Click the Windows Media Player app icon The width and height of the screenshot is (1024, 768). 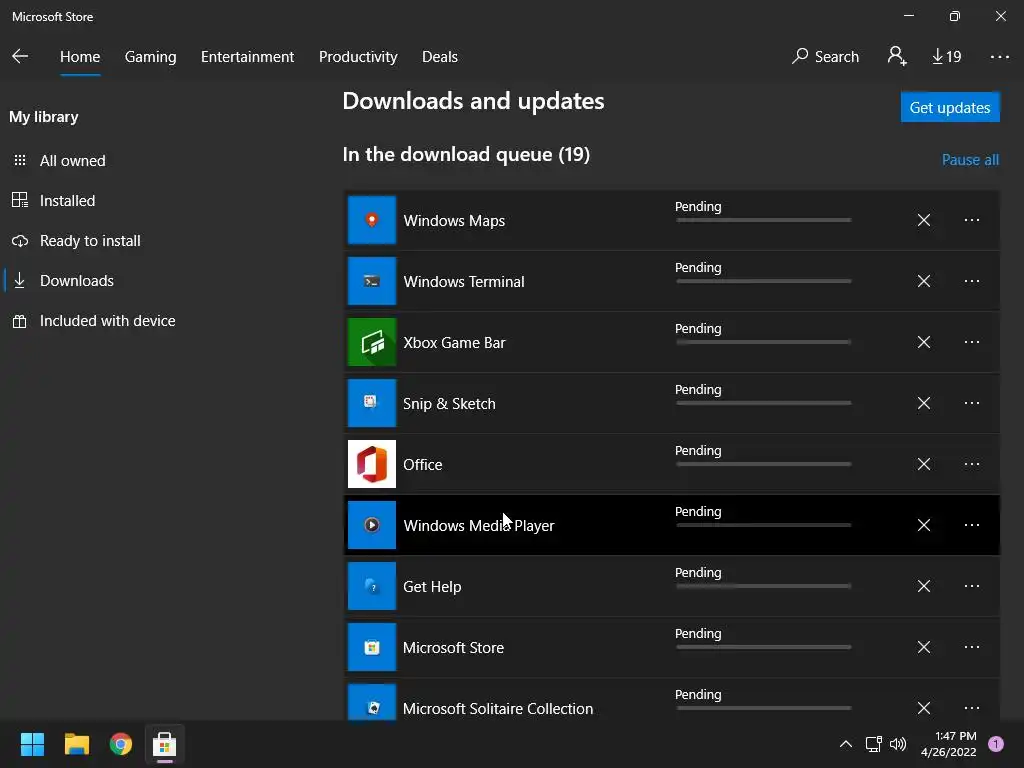[372, 525]
